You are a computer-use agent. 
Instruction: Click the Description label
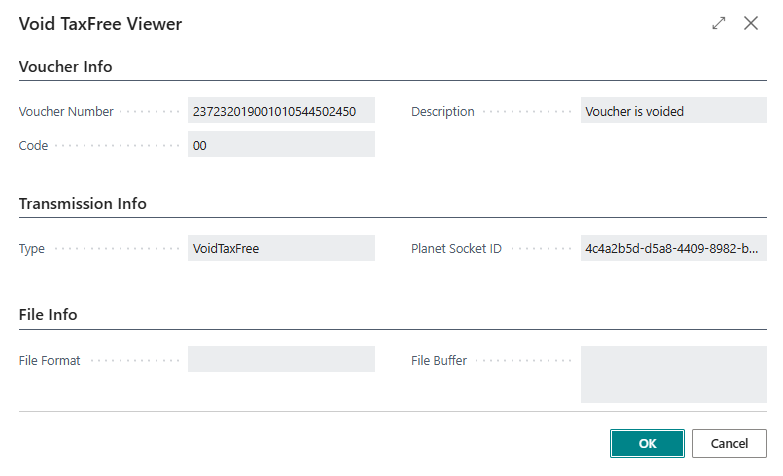[442, 112]
